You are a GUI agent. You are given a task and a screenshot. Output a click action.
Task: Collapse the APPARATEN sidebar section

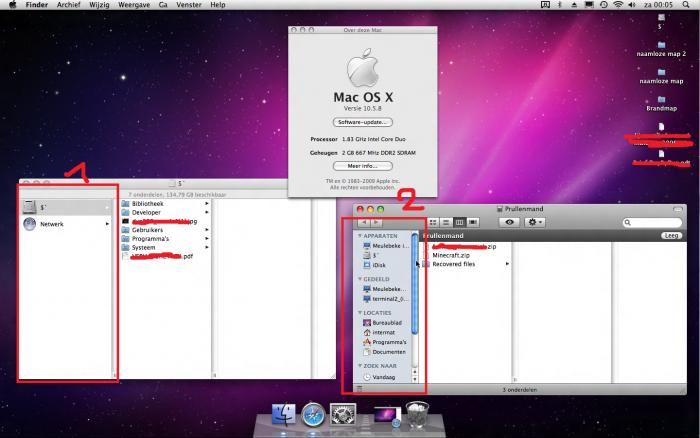(x=360, y=235)
